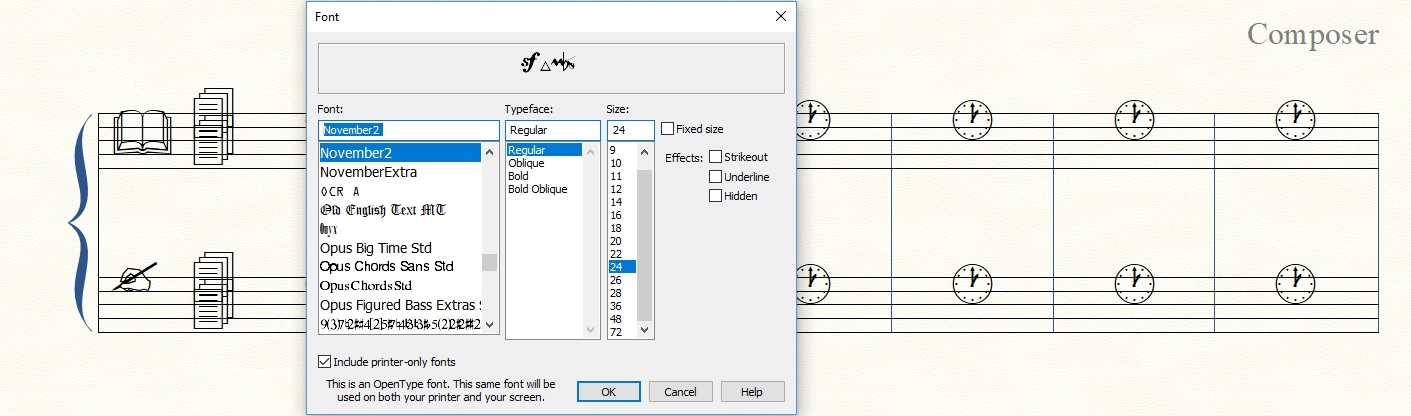The width and height of the screenshot is (1411, 416).
Task: Select the stacked pages symbol on the upper staff
Action: click(x=212, y=121)
